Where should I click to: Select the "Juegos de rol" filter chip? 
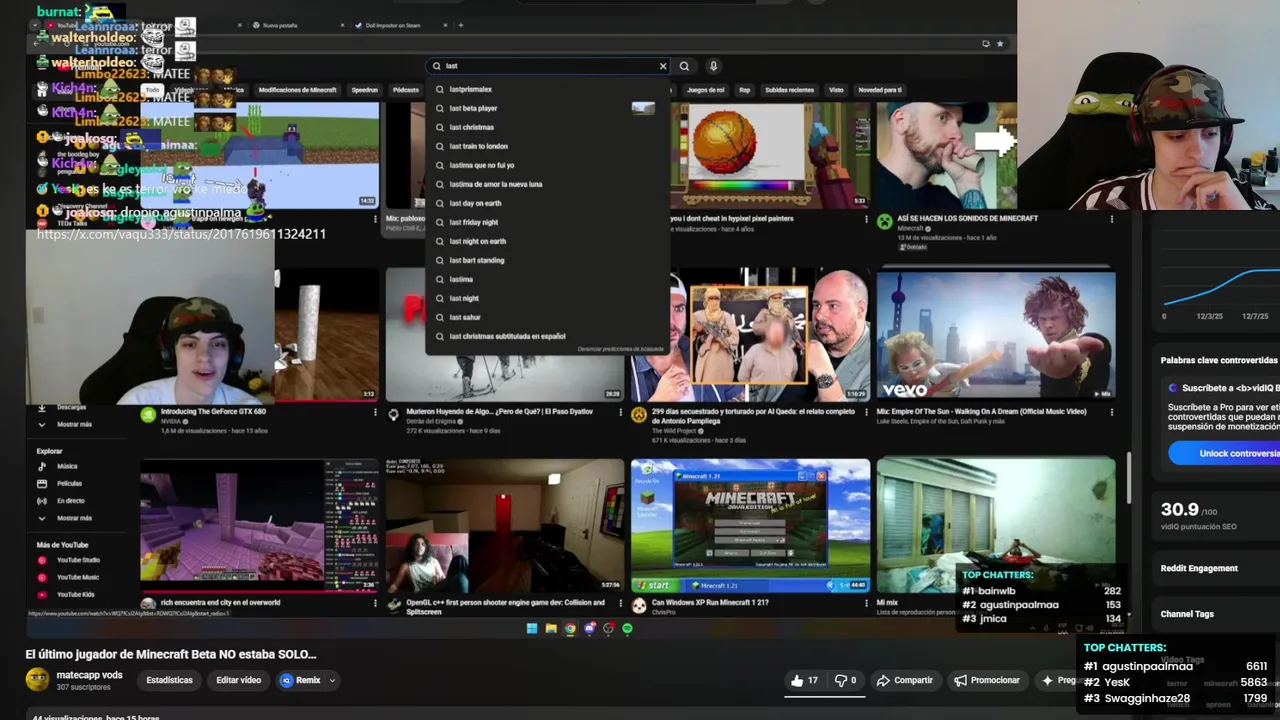705,90
